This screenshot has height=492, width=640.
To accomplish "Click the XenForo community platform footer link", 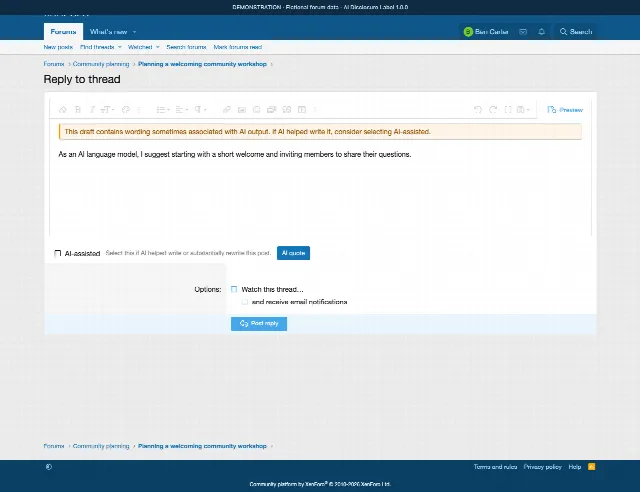I will tap(320, 484).
